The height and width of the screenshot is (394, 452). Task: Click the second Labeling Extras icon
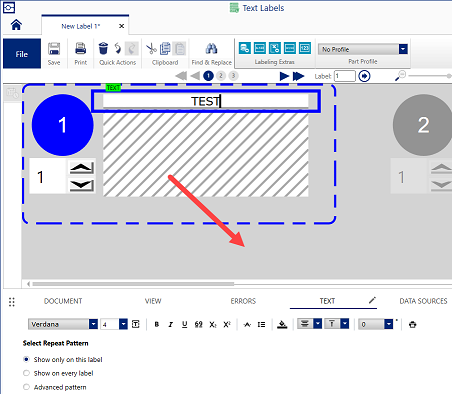tap(260, 48)
